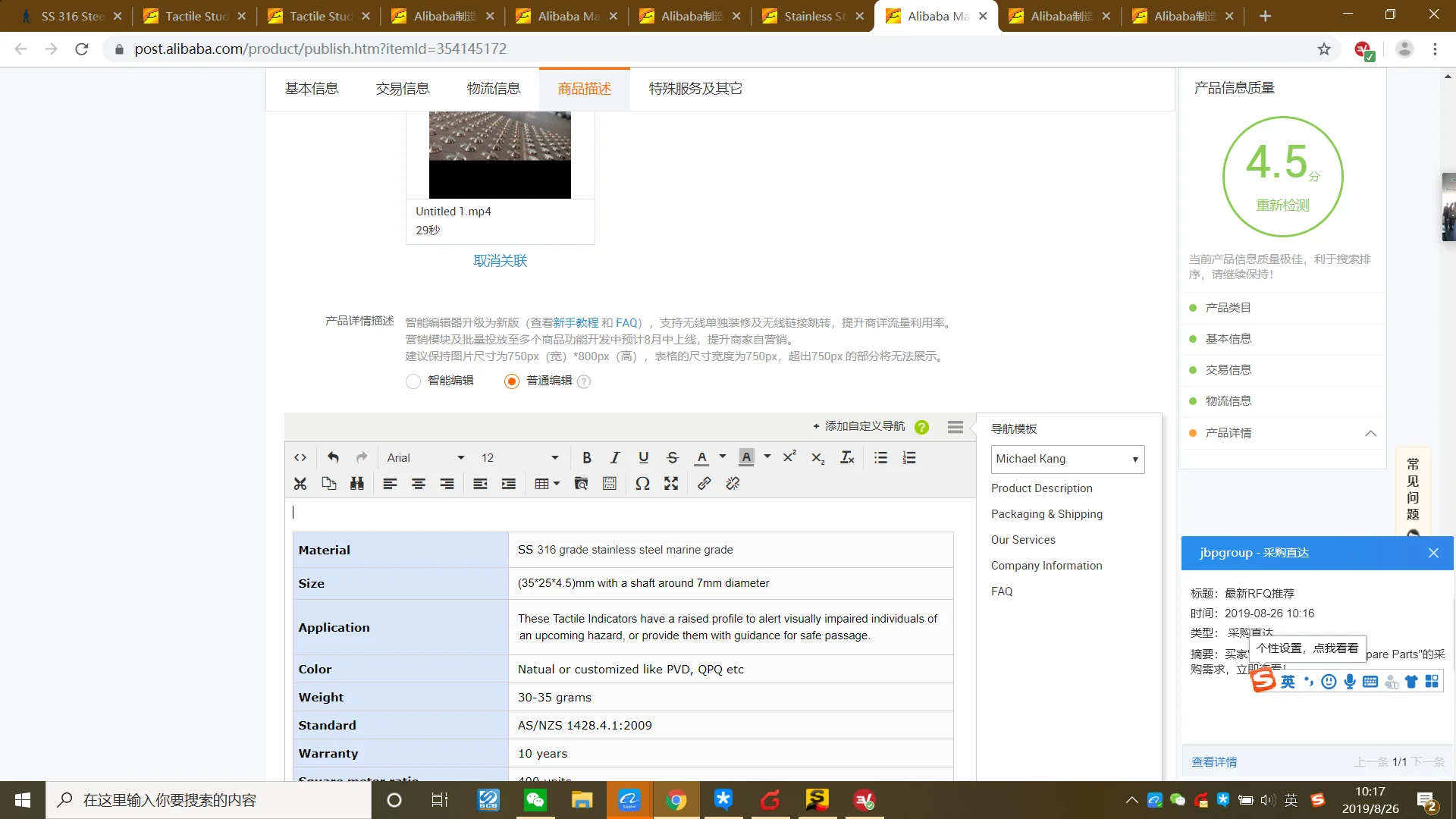The image size is (1456, 819).
Task: Click the strikethrough formatting icon
Action: [x=672, y=457]
